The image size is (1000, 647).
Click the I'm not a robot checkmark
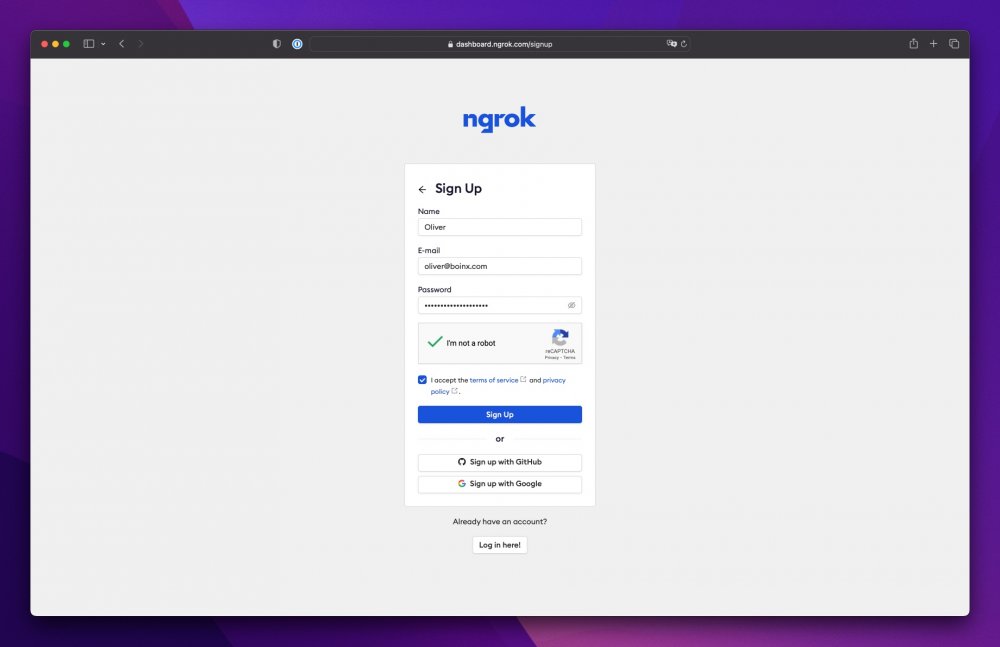435,342
